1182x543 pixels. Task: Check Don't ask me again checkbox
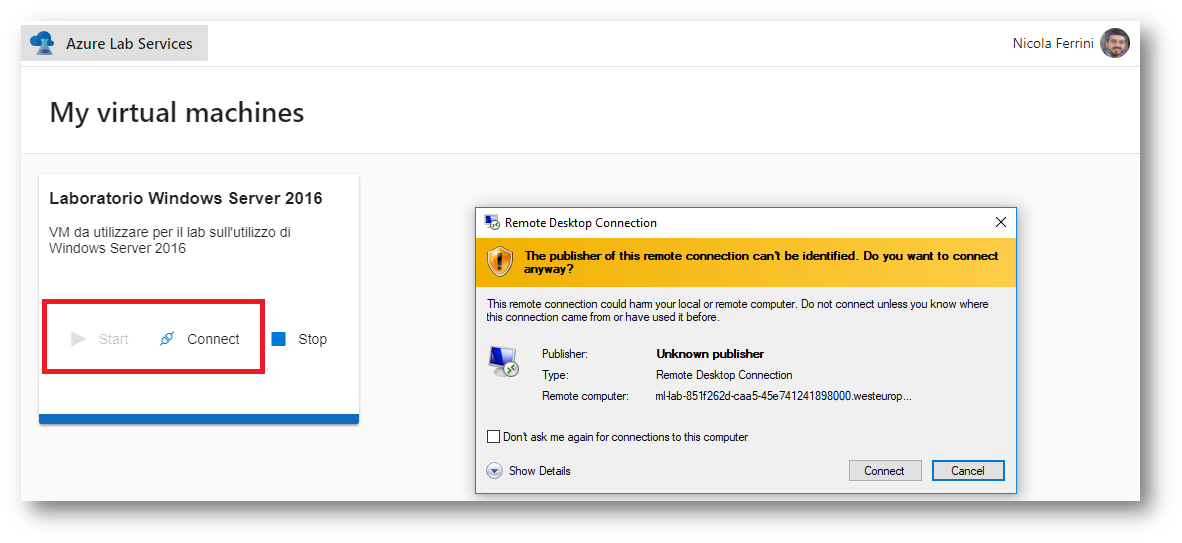[494, 437]
